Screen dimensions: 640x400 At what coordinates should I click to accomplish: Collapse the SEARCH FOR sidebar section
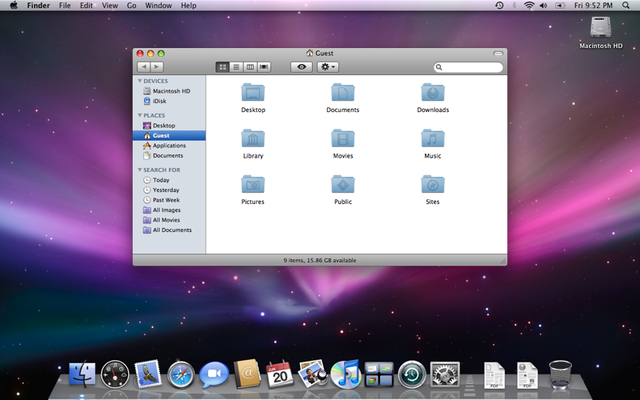pos(140,170)
